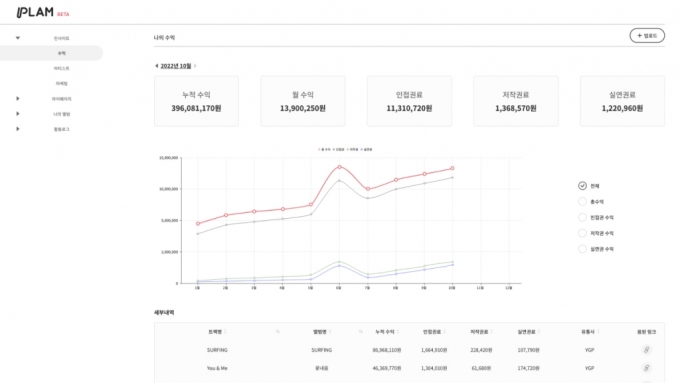Image resolution: width=680 pixels, height=383 pixels.
Task: Click the red line data point at 10월
Action: coord(452,168)
